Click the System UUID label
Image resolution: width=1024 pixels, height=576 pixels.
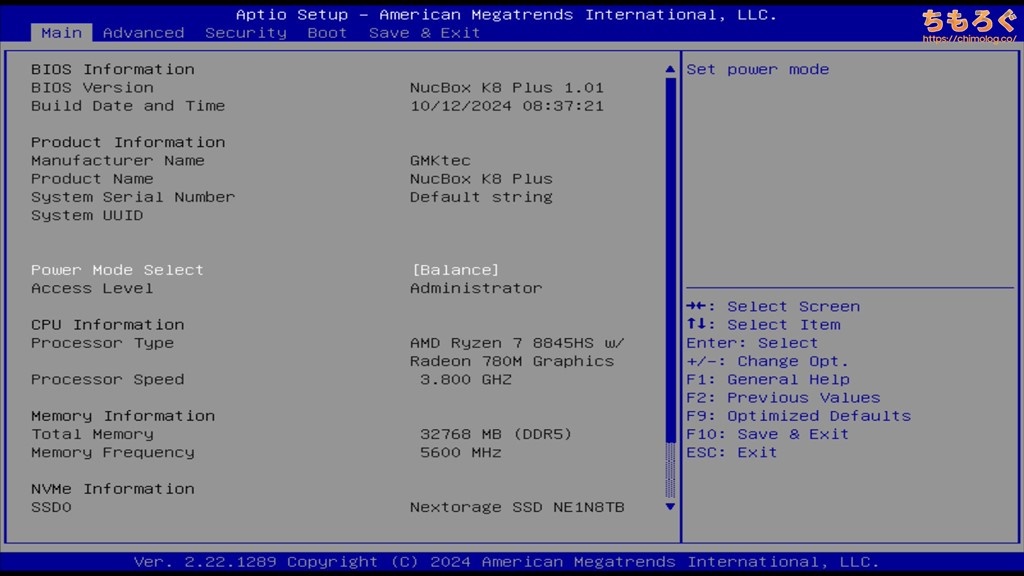[x=87, y=216]
